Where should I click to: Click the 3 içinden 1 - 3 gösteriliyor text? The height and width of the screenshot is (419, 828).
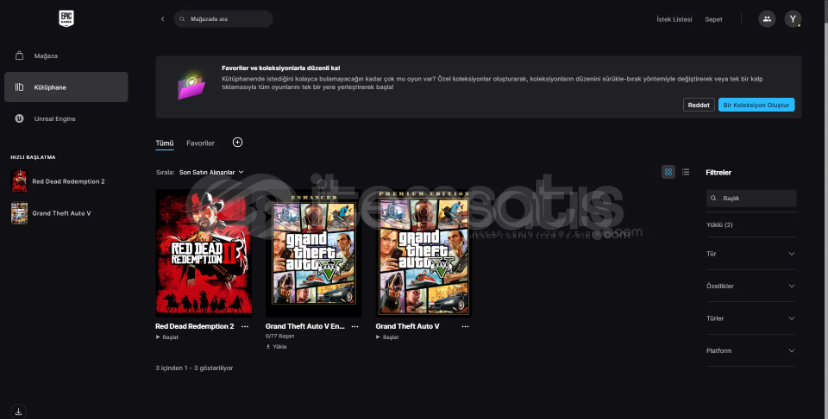[194, 368]
